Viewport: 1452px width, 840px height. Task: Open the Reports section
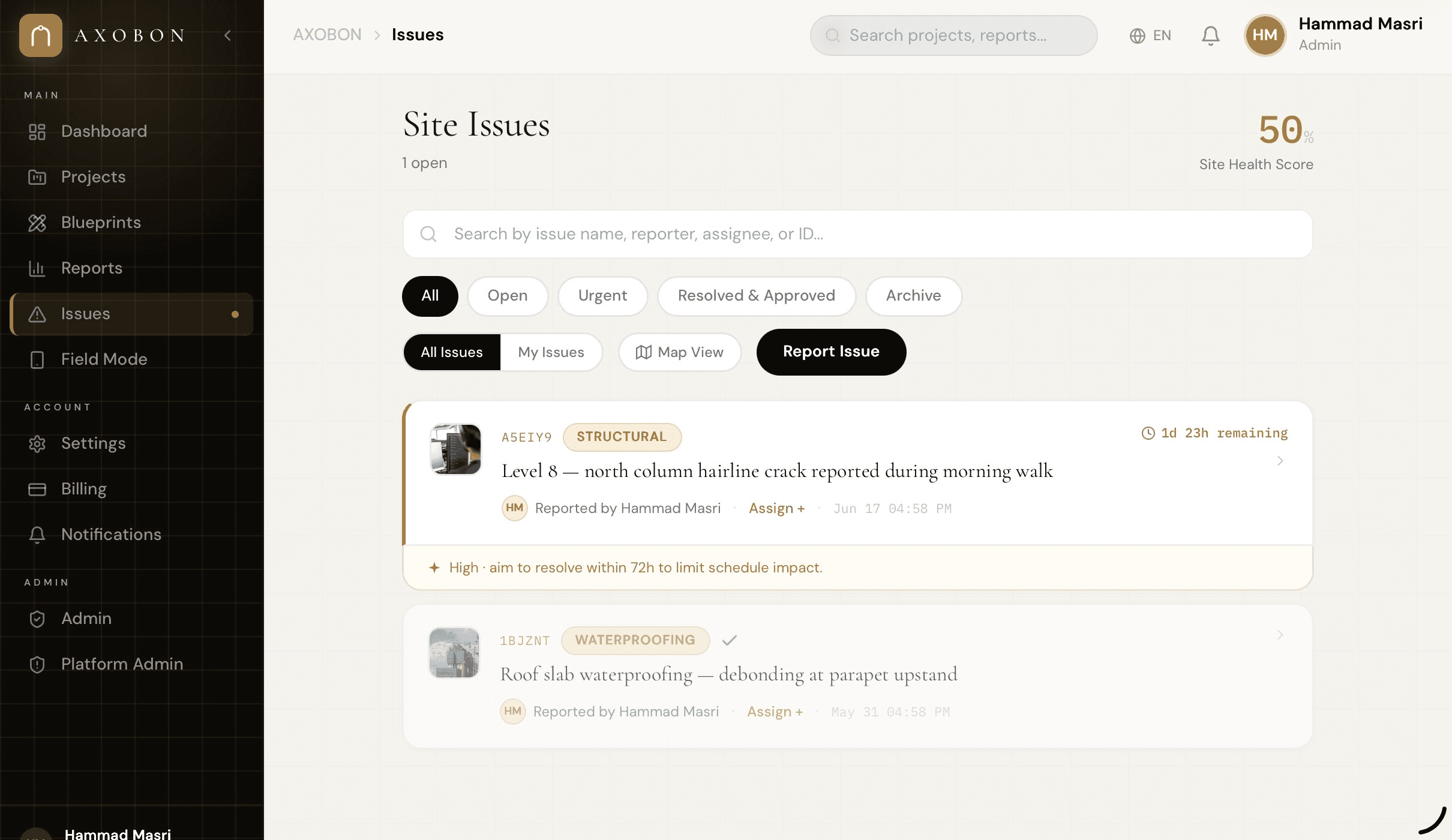pyautogui.click(x=132, y=268)
